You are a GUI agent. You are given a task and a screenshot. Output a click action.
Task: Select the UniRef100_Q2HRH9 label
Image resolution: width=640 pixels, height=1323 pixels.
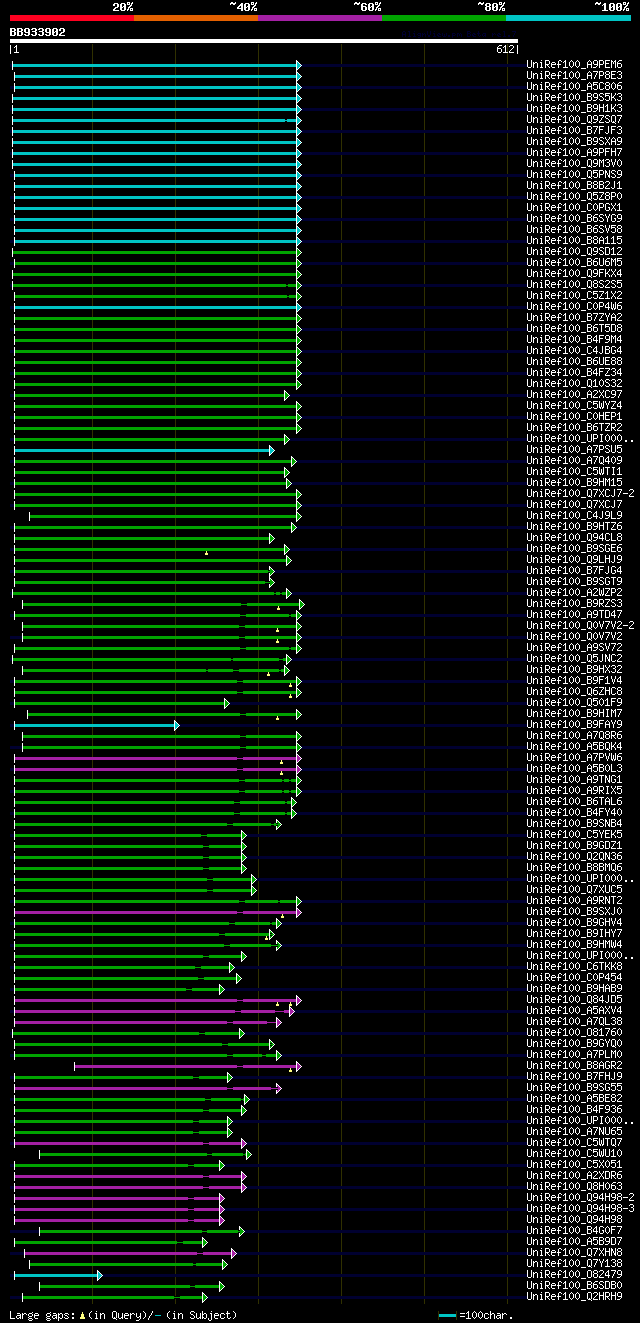click(x=574, y=1296)
